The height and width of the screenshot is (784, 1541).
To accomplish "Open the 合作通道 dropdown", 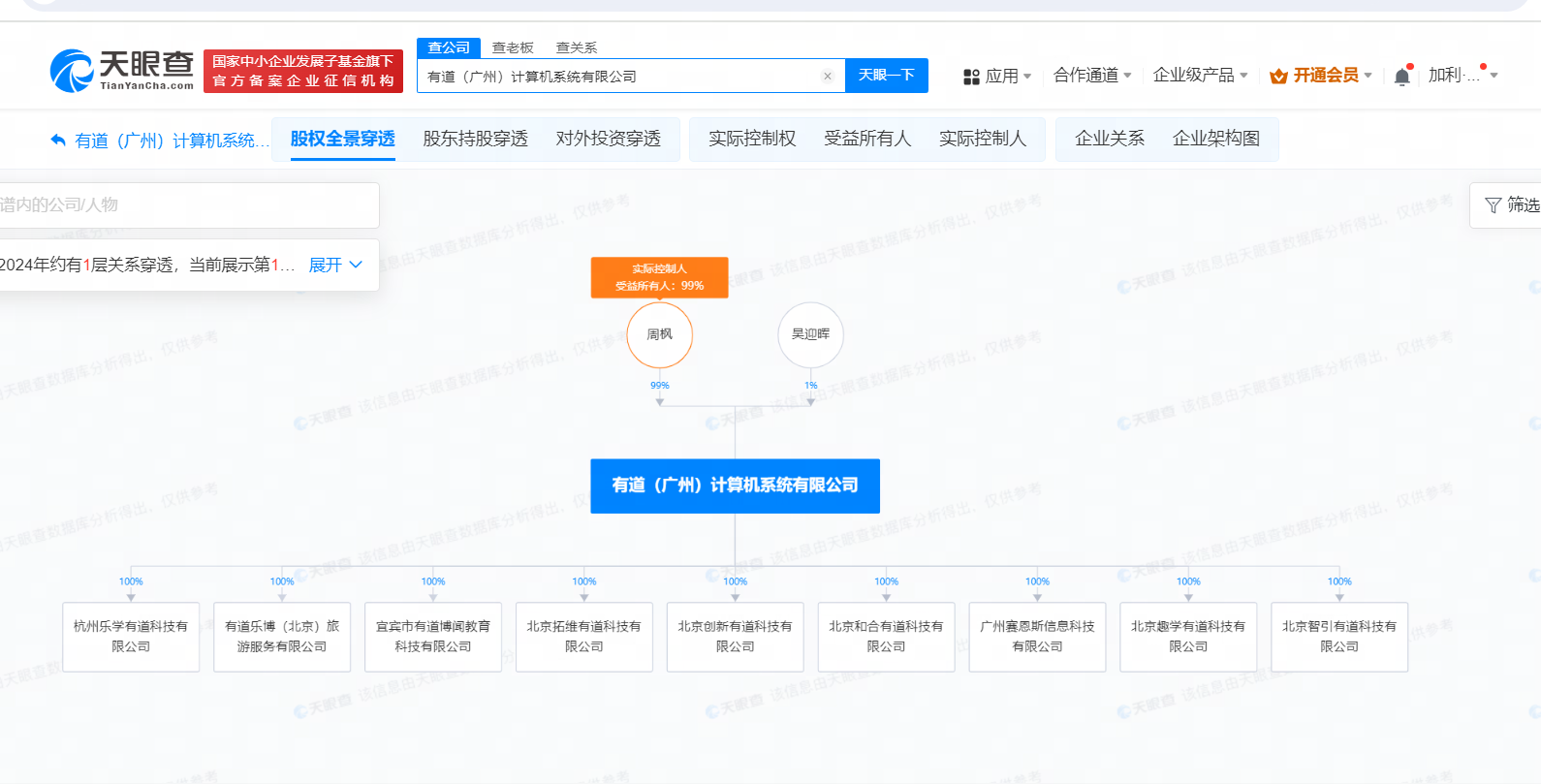I will click(1092, 76).
